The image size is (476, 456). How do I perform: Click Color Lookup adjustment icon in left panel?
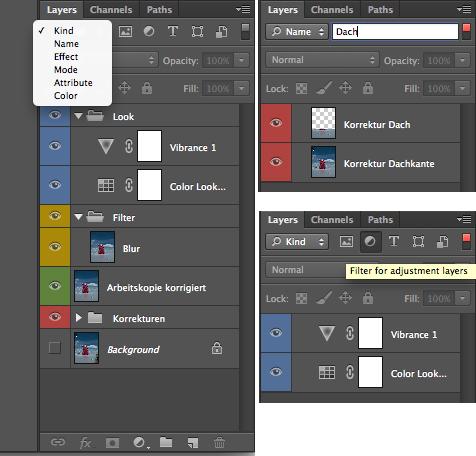(x=106, y=185)
